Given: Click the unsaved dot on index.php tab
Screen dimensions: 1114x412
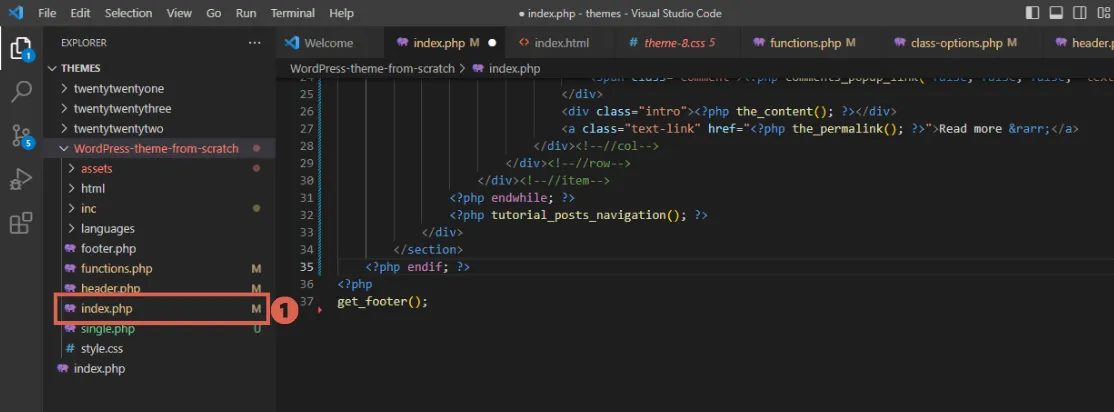Looking at the screenshot, I should [492, 43].
